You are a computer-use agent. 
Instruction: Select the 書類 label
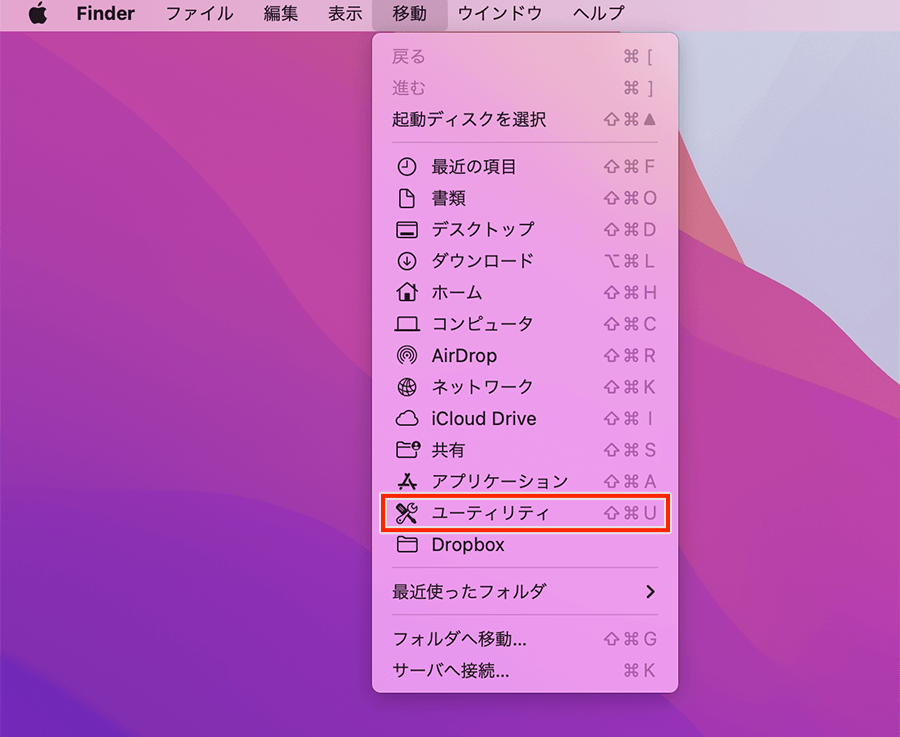click(x=448, y=199)
